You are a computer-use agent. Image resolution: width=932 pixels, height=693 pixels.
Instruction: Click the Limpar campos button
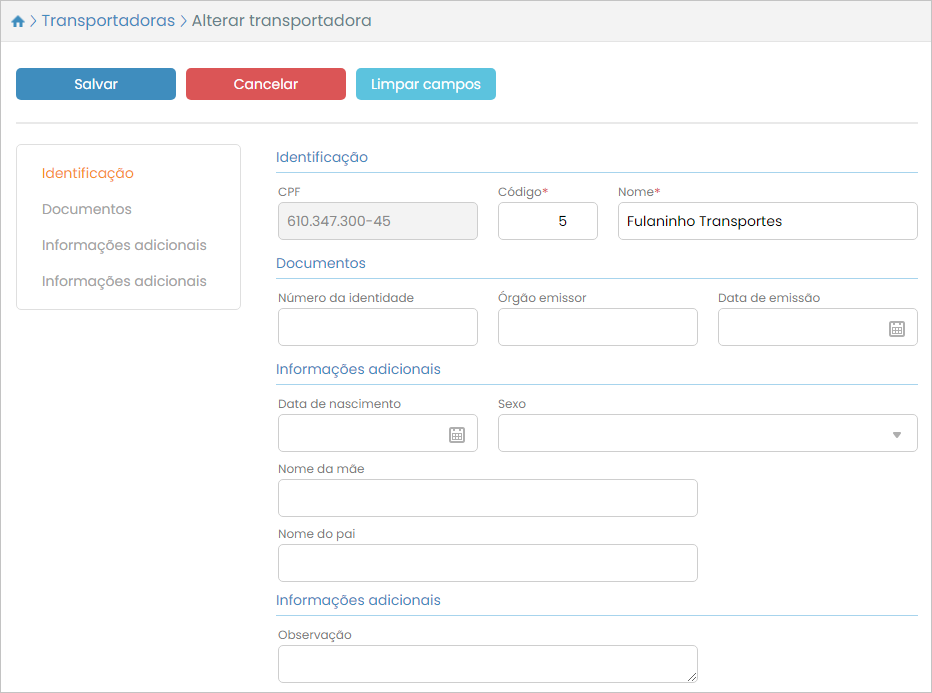[426, 84]
